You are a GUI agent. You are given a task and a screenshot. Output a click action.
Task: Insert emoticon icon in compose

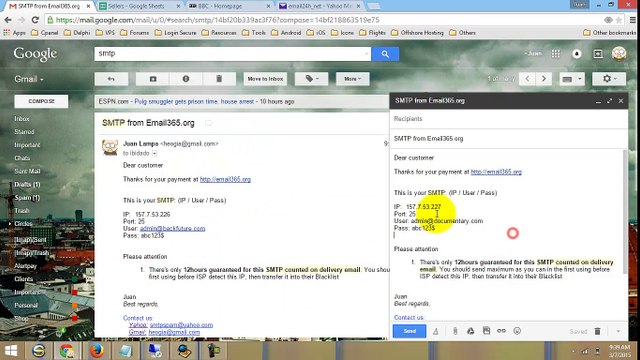517,331
